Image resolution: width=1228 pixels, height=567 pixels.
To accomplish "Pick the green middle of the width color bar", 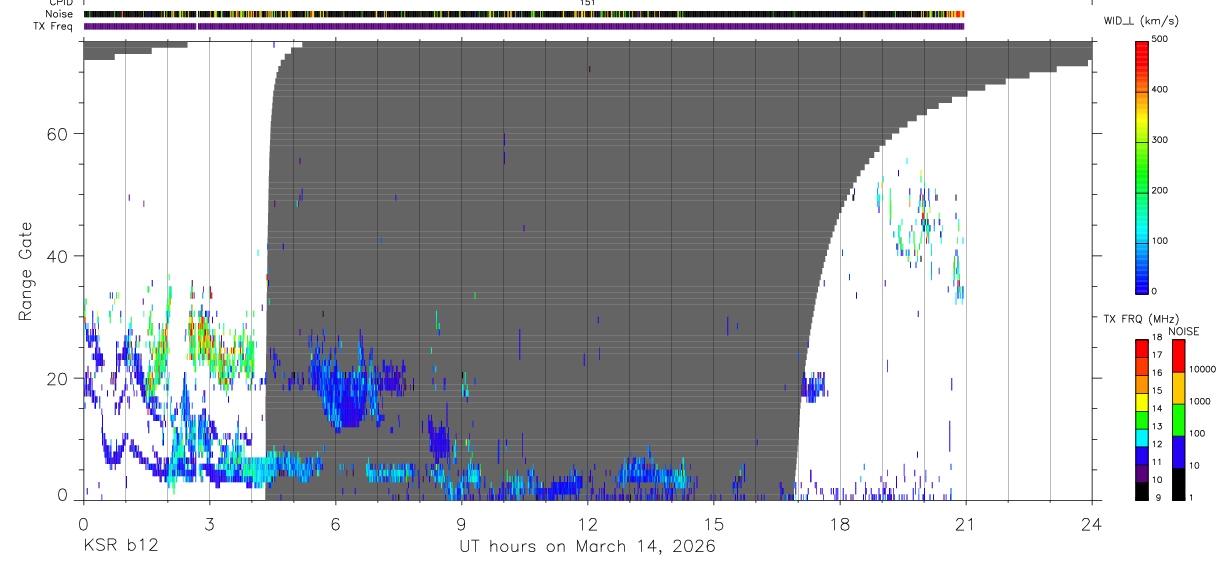I will coord(1141,170).
